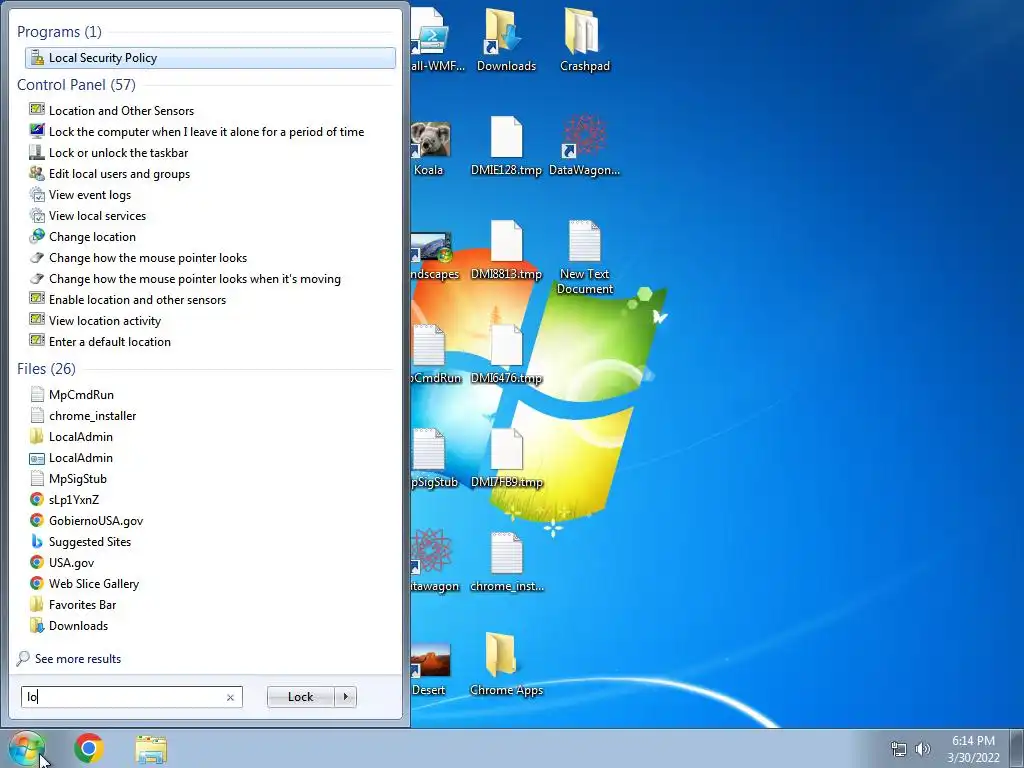
Task: Select Koala image on desktop
Action: pos(430,149)
